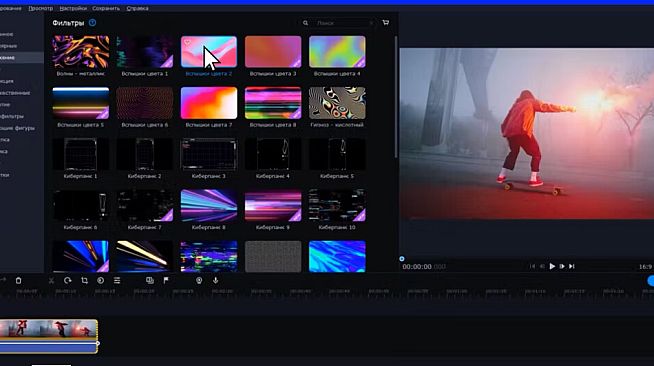Select the Вспышки цвета 1 filter
This screenshot has width=654, height=366.
pyautogui.click(x=145, y=52)
